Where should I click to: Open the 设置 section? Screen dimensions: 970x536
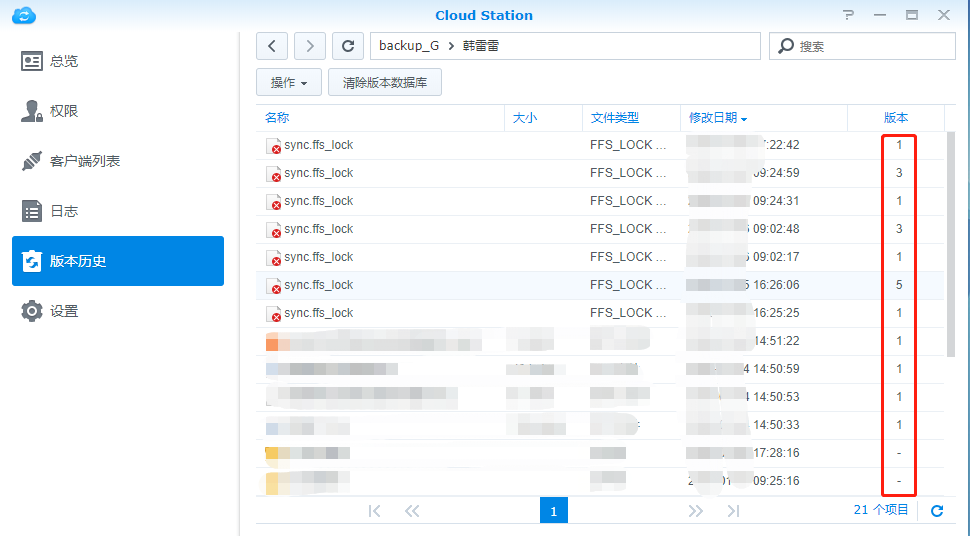coord(118,311)
